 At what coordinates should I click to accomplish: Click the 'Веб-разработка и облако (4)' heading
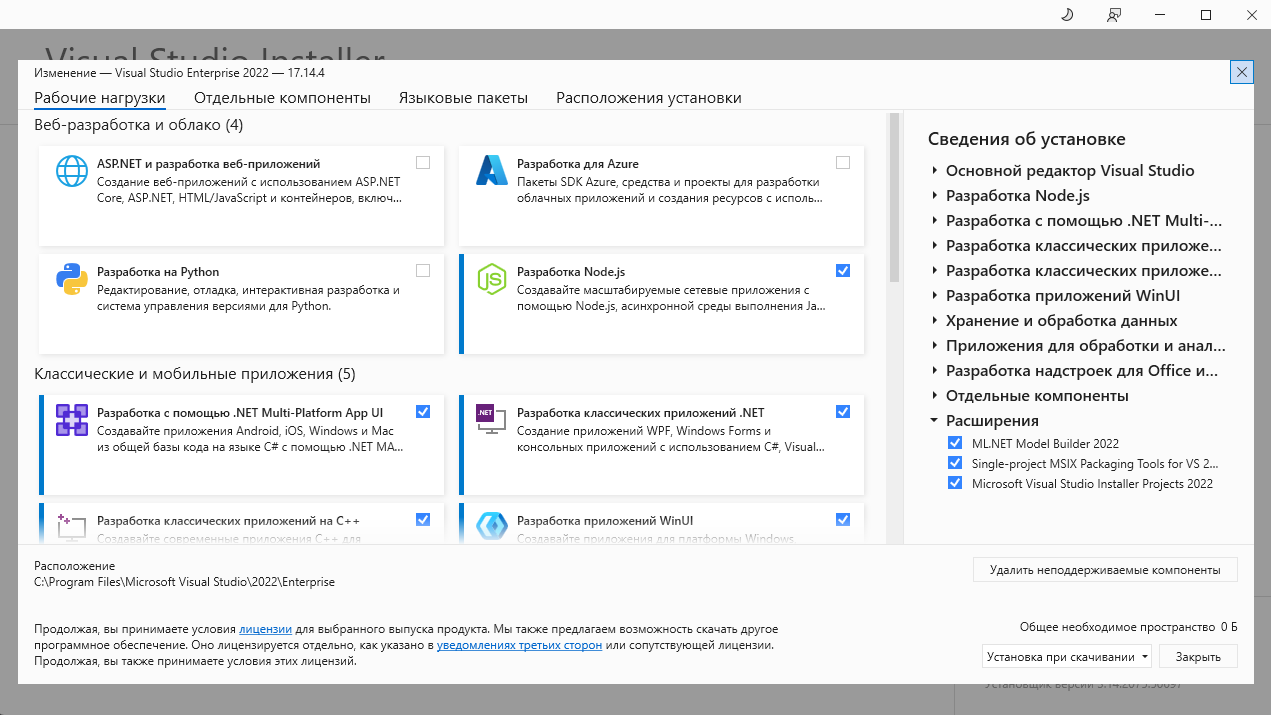tap(139, 125)
